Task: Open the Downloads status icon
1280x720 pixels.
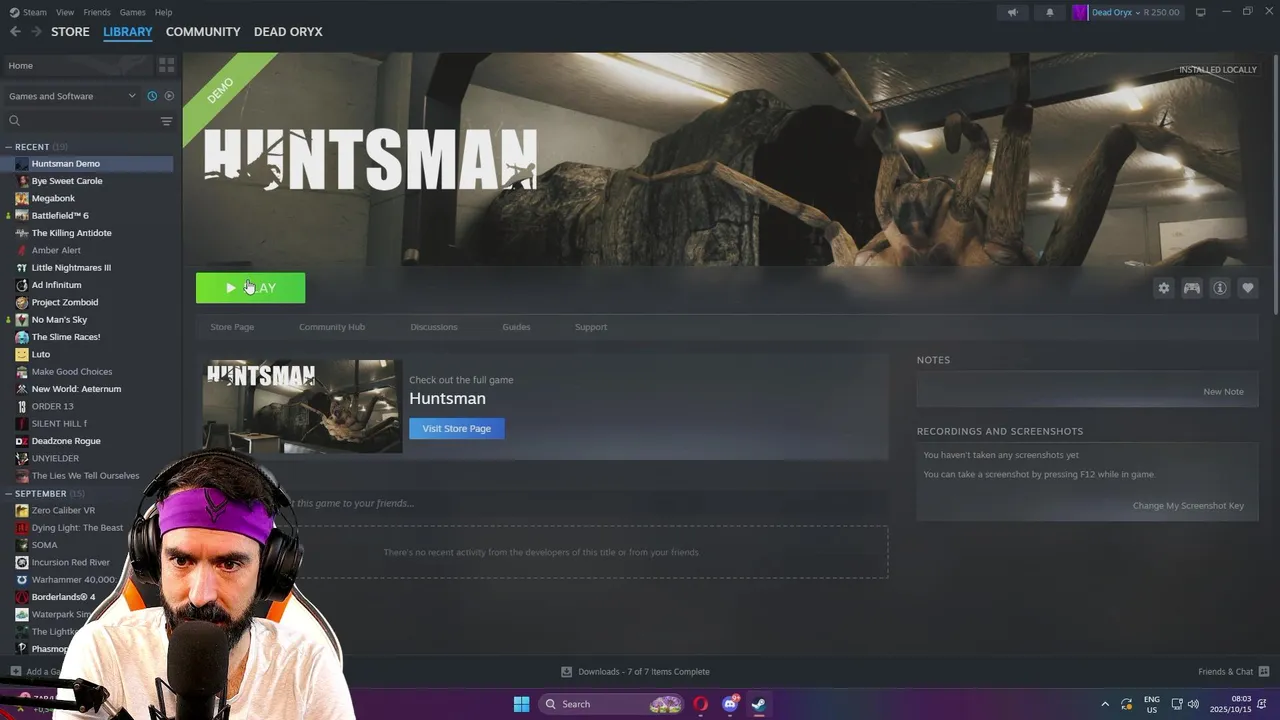Action: click(x=566, y=672)
